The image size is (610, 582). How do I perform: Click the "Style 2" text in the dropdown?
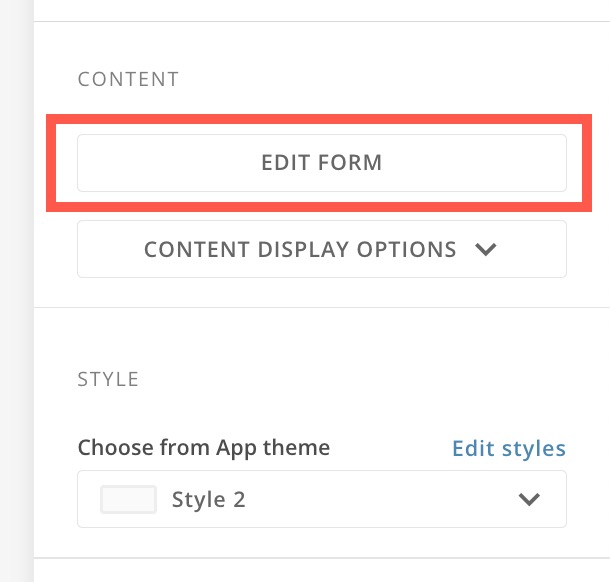(x=208, y=499)
